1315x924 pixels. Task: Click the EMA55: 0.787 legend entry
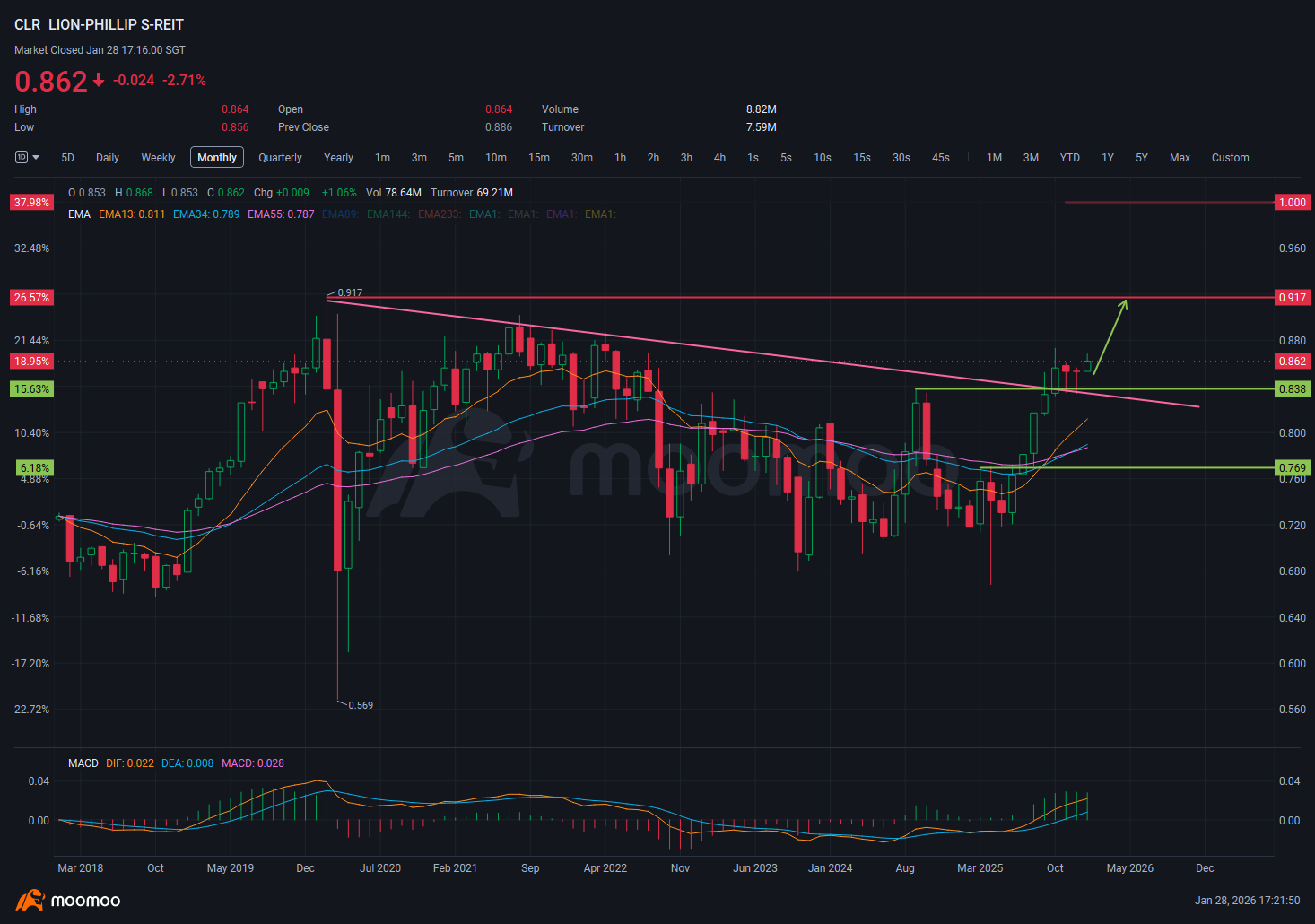(x=281, y=214)
